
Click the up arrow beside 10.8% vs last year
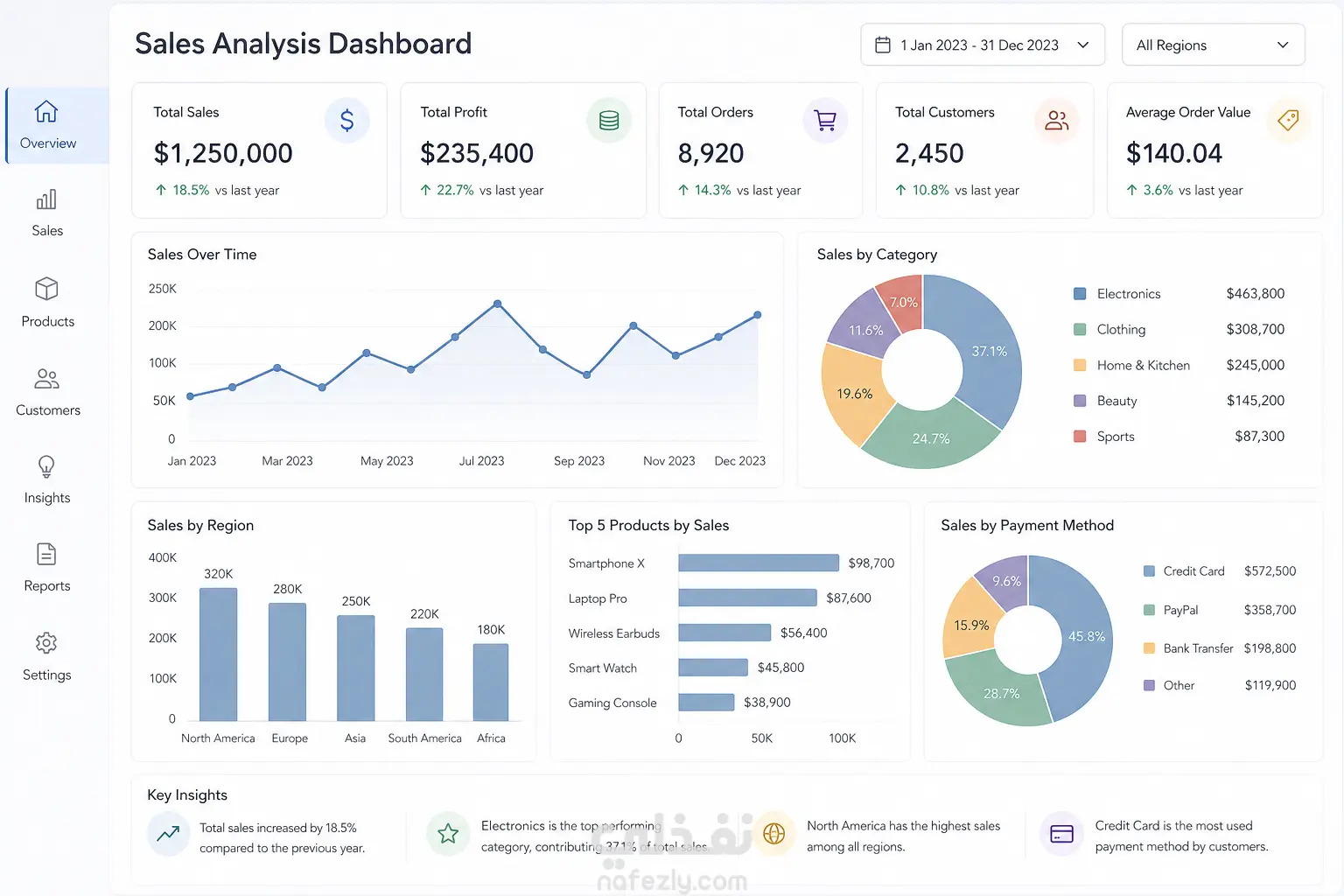click(x=900, y=190)
